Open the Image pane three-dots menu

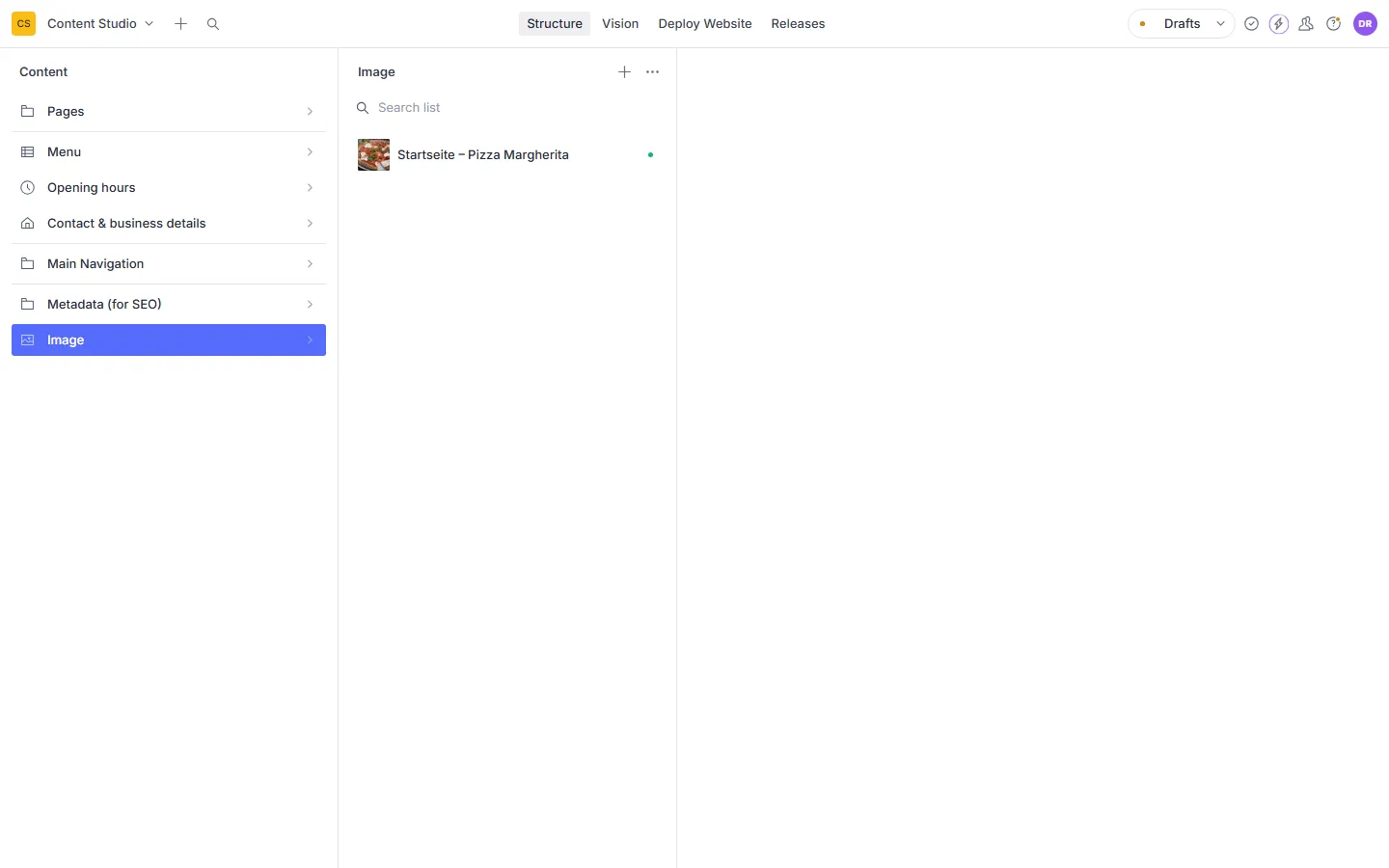652,71
